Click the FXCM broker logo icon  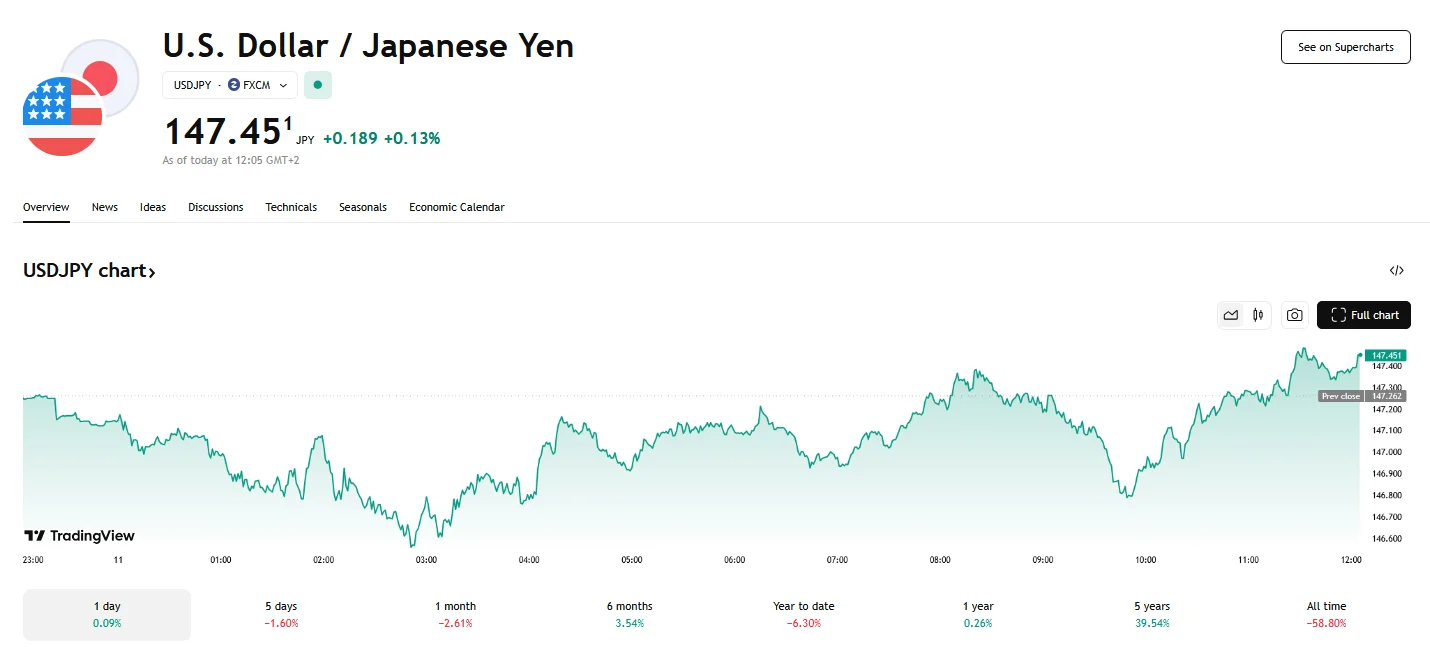click(234, 85)
